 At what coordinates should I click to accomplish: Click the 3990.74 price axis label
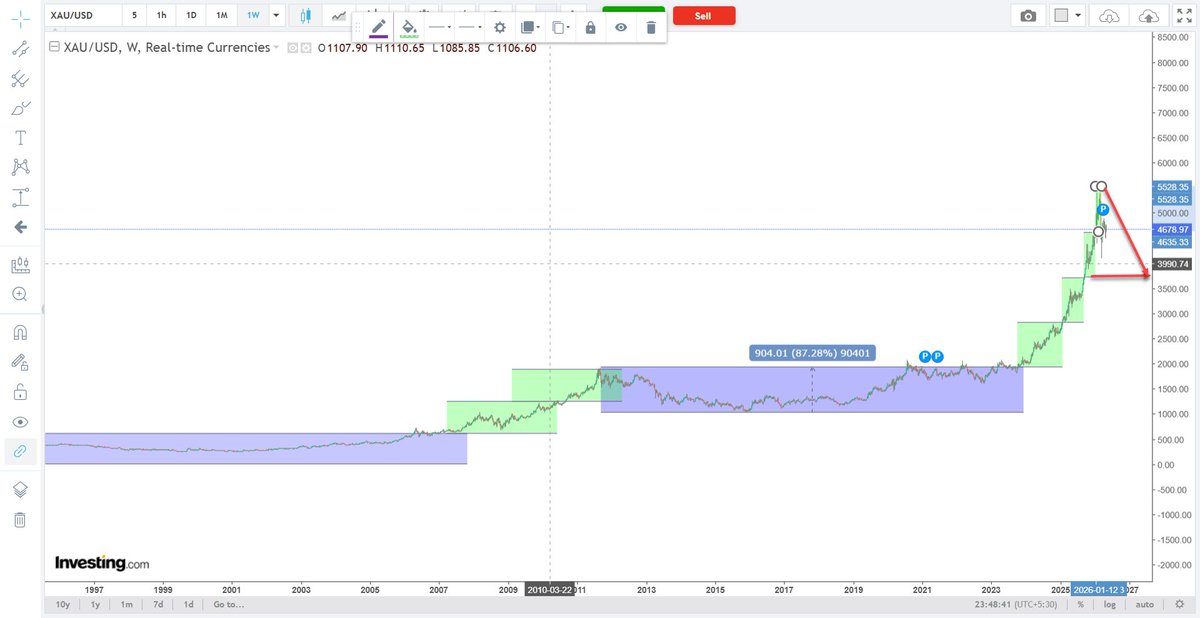point(1171,264)
